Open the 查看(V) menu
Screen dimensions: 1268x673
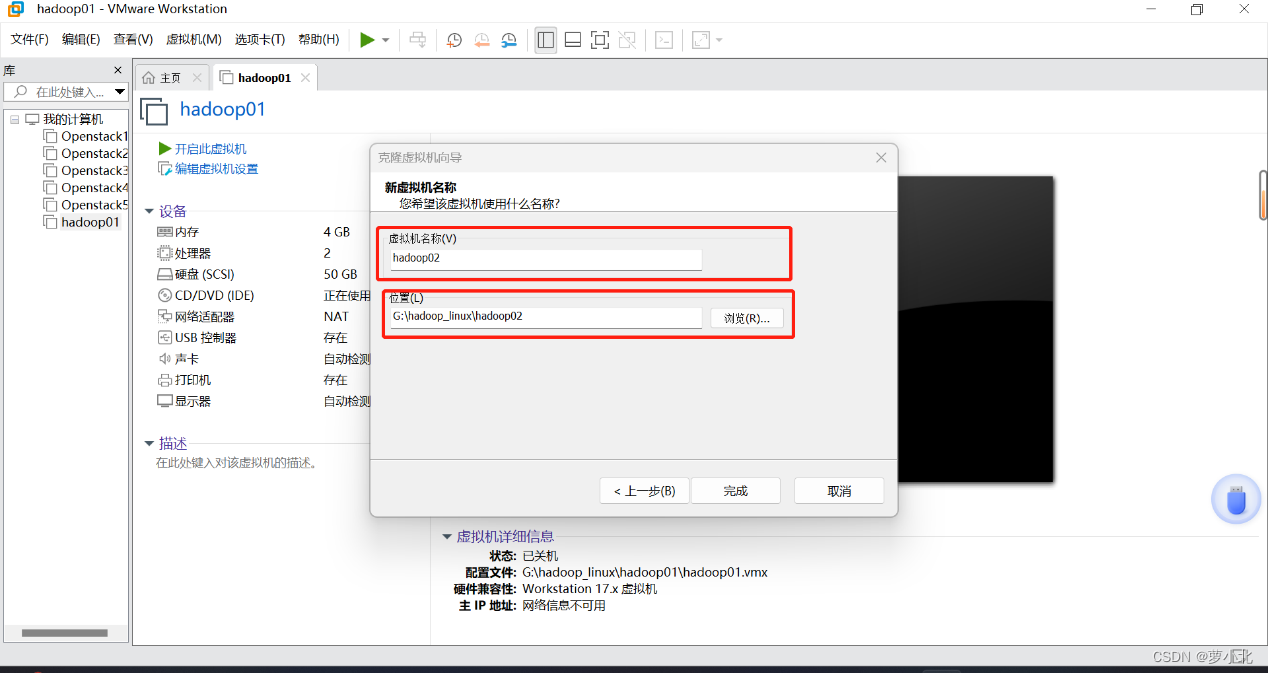[133, 40]
